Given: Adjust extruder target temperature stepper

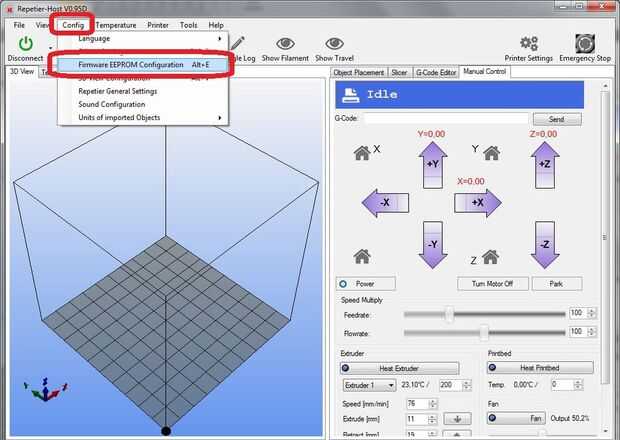Looking at the screenshot, I should tap(467, 385).
